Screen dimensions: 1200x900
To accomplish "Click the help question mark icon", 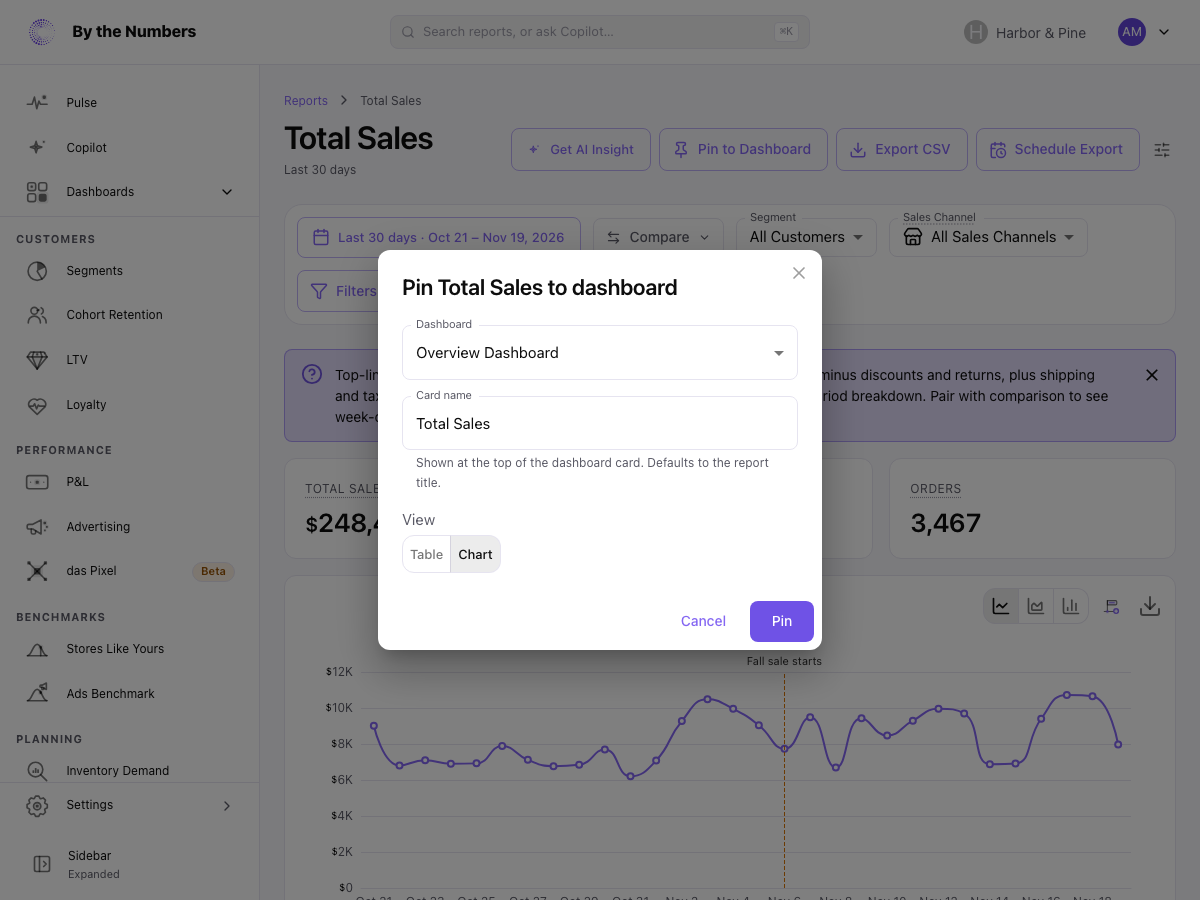I will click(x=312, y=374).
